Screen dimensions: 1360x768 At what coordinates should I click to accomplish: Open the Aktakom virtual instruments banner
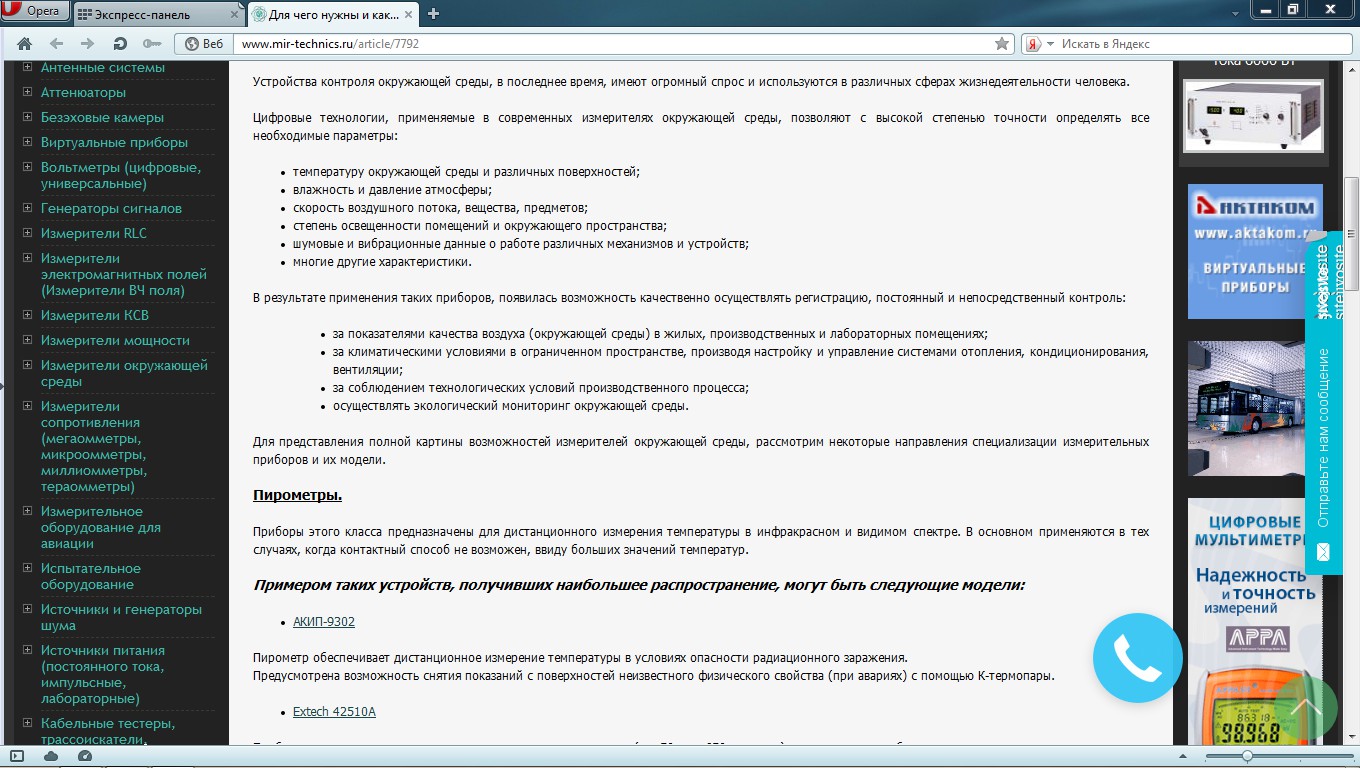(1255, 251)
